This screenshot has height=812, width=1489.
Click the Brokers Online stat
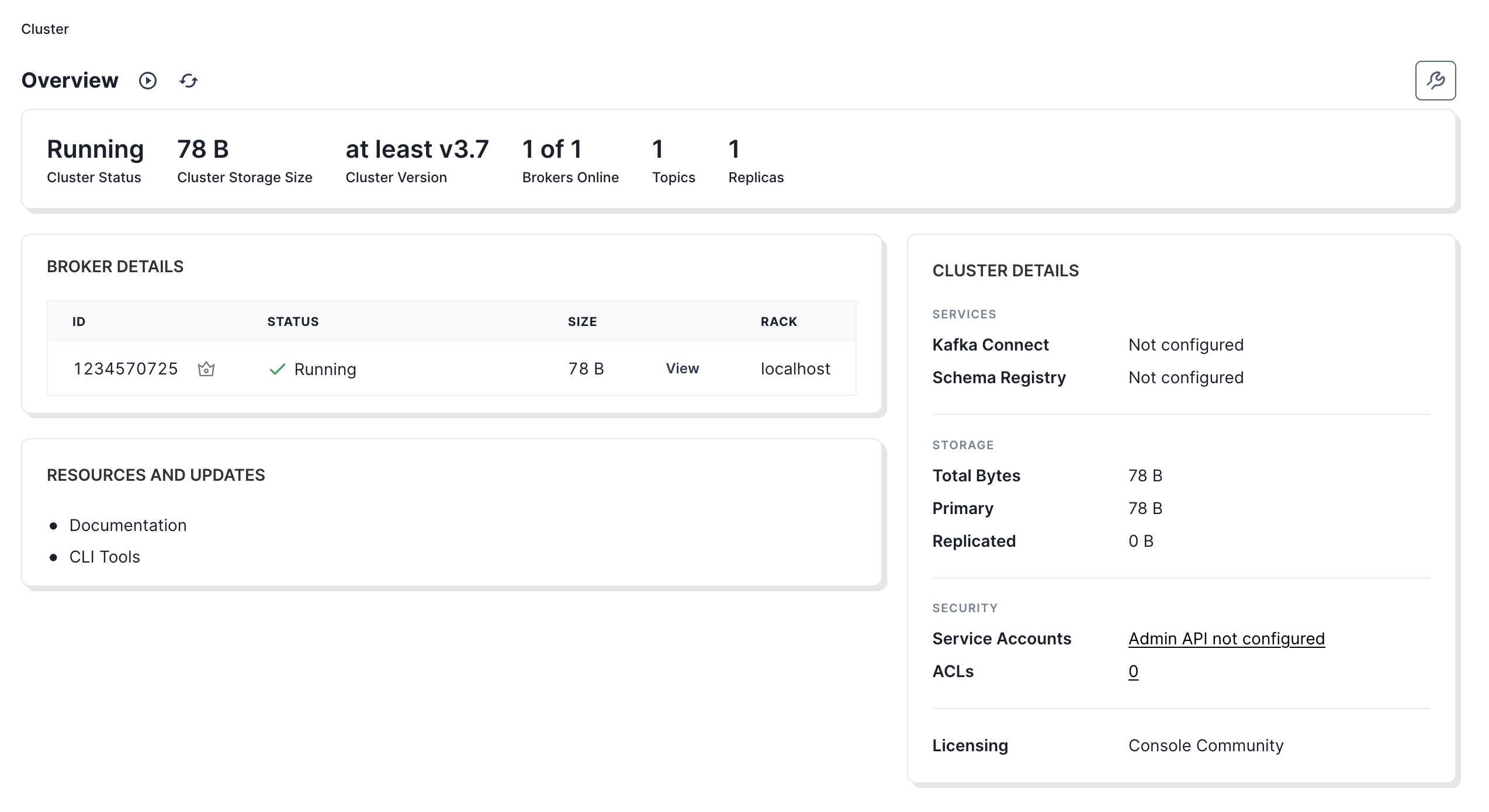(x=570, y=161)
